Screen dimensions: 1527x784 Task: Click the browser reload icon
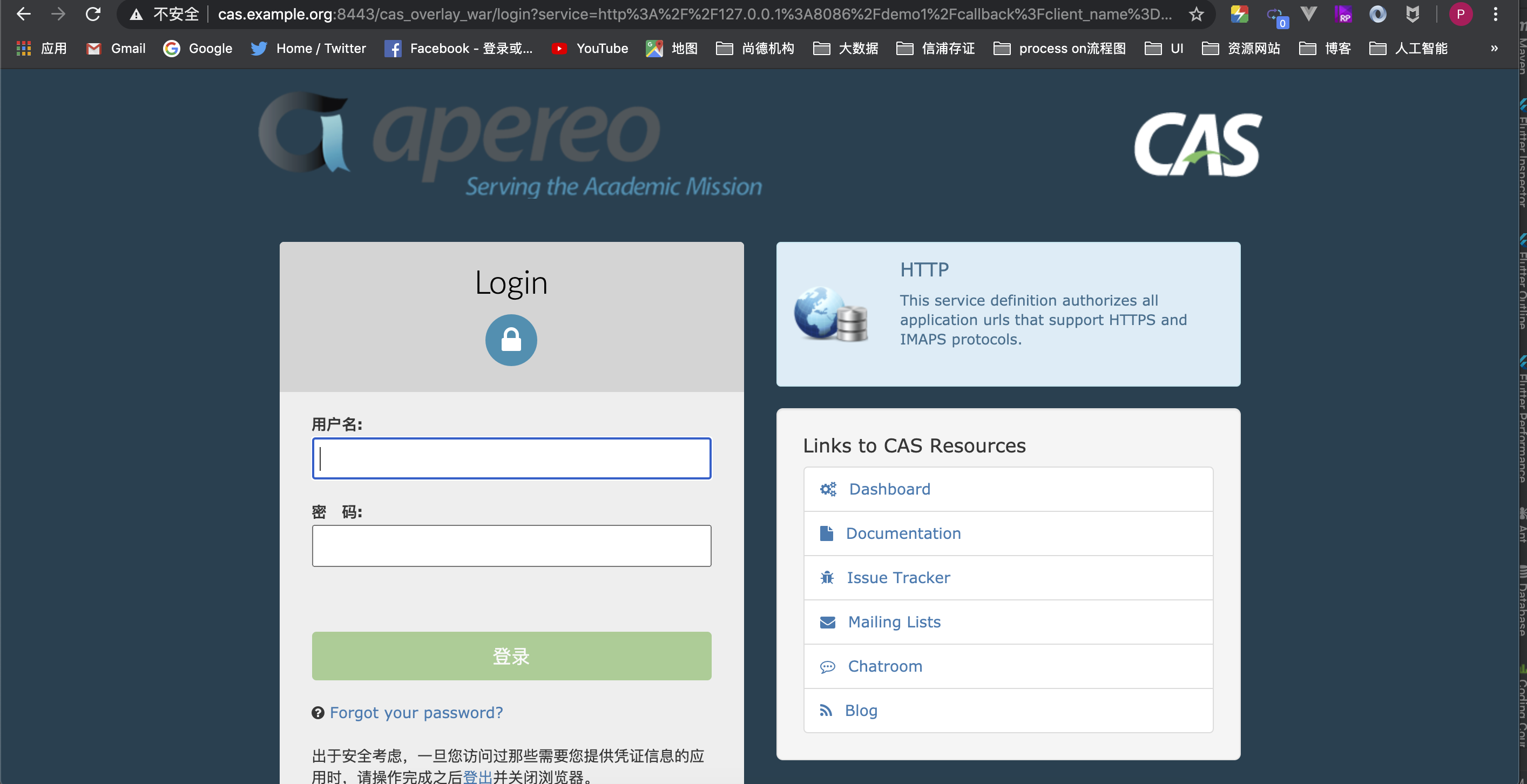point(93,14)
